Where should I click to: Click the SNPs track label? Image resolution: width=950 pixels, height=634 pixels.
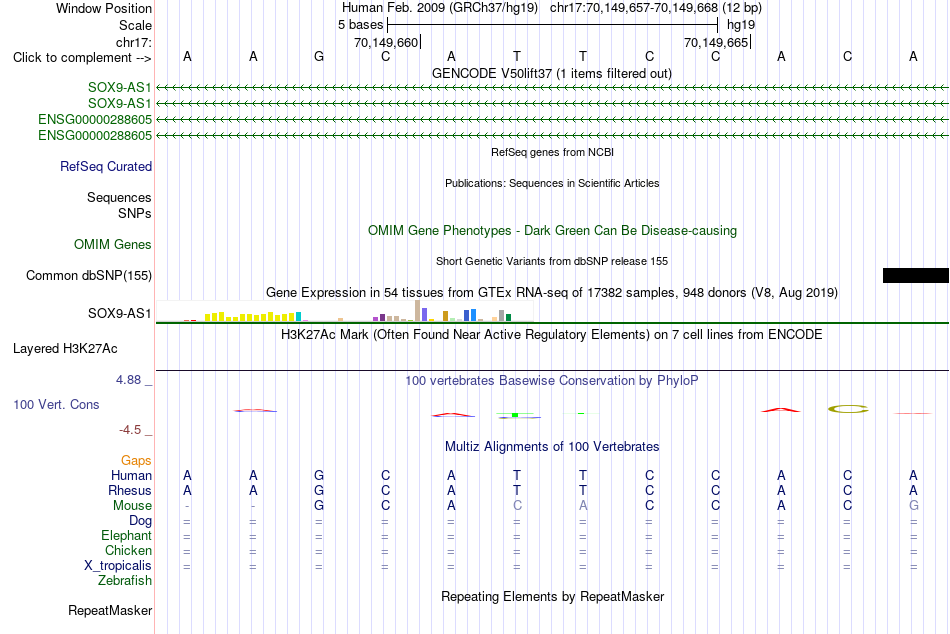coord(135,213)
